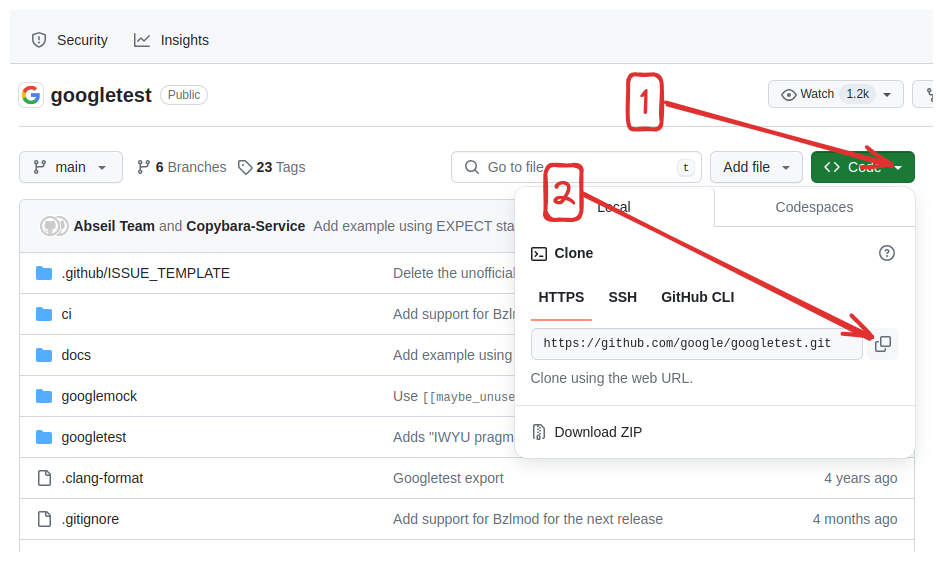The height and width of the screenshot is (562, 943).
Task: Open the .github/ISSUE_TEMPLATE folder
Action: [x=146, y=274]
